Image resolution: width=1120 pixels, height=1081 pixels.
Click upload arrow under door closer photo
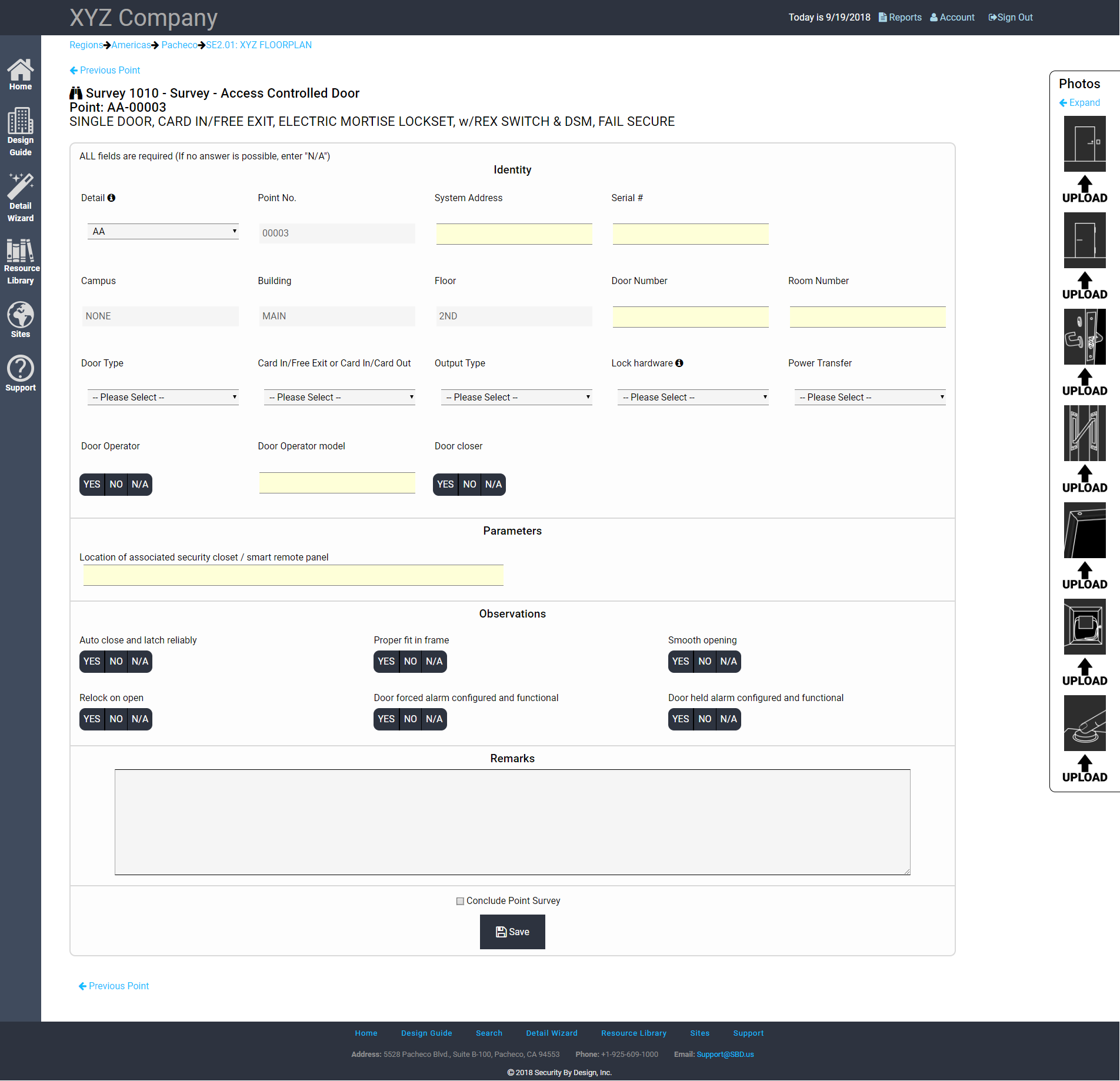[1085, 576]
